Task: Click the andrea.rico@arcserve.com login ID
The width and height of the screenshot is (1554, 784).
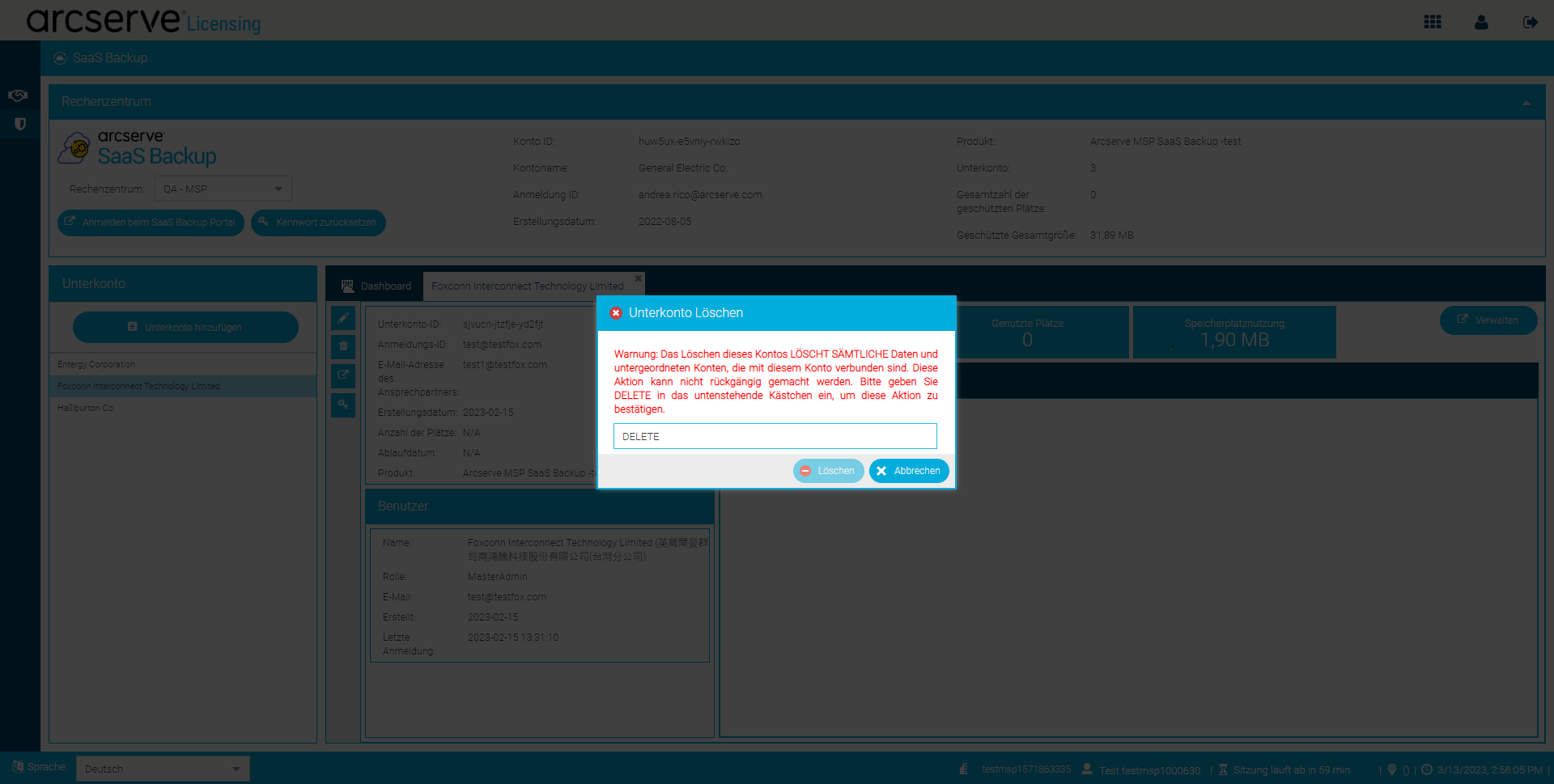Action: (700, 195)
